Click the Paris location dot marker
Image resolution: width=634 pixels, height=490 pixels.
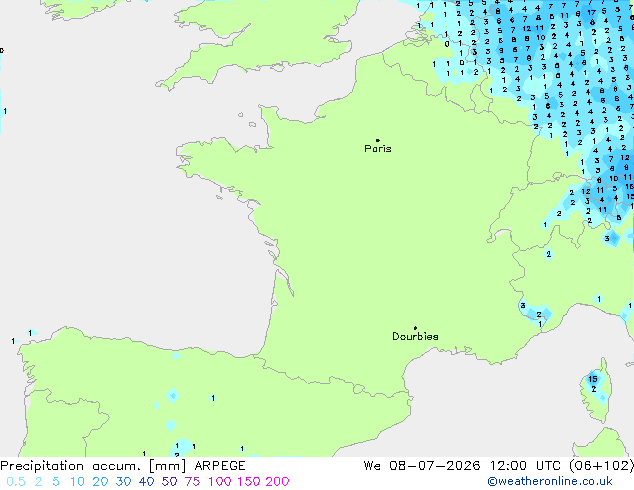(x=378, y=140)
